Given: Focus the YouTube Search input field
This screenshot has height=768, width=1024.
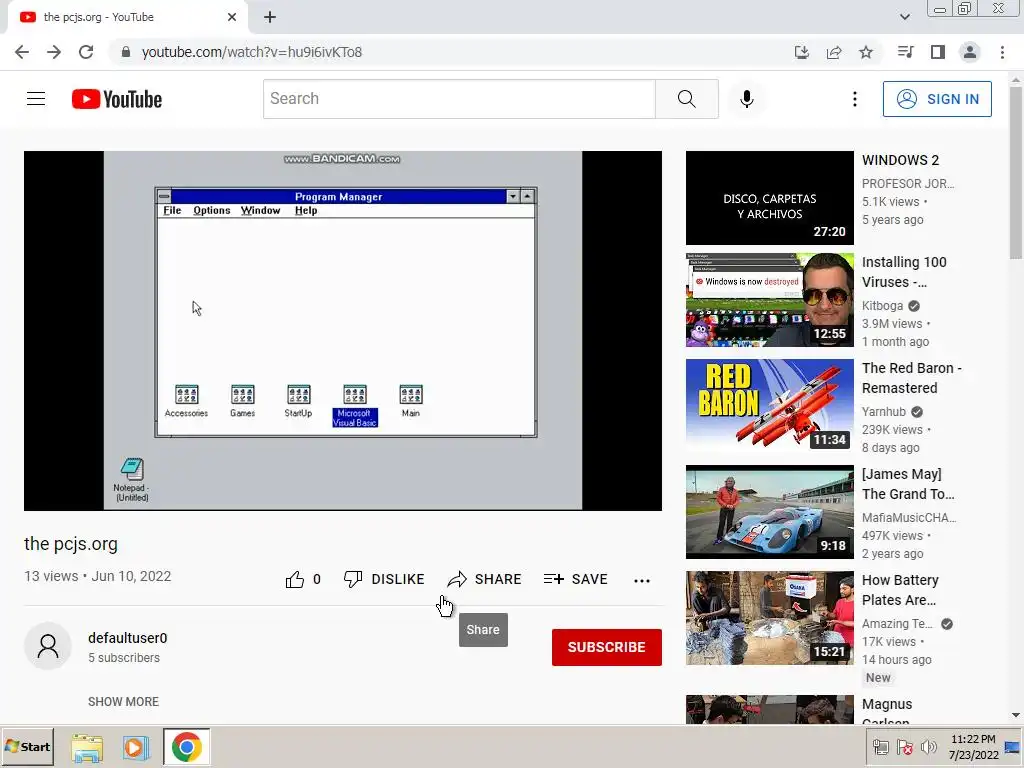Looking at the screenshot, I should pyautogui.click(x=459, y=99).
